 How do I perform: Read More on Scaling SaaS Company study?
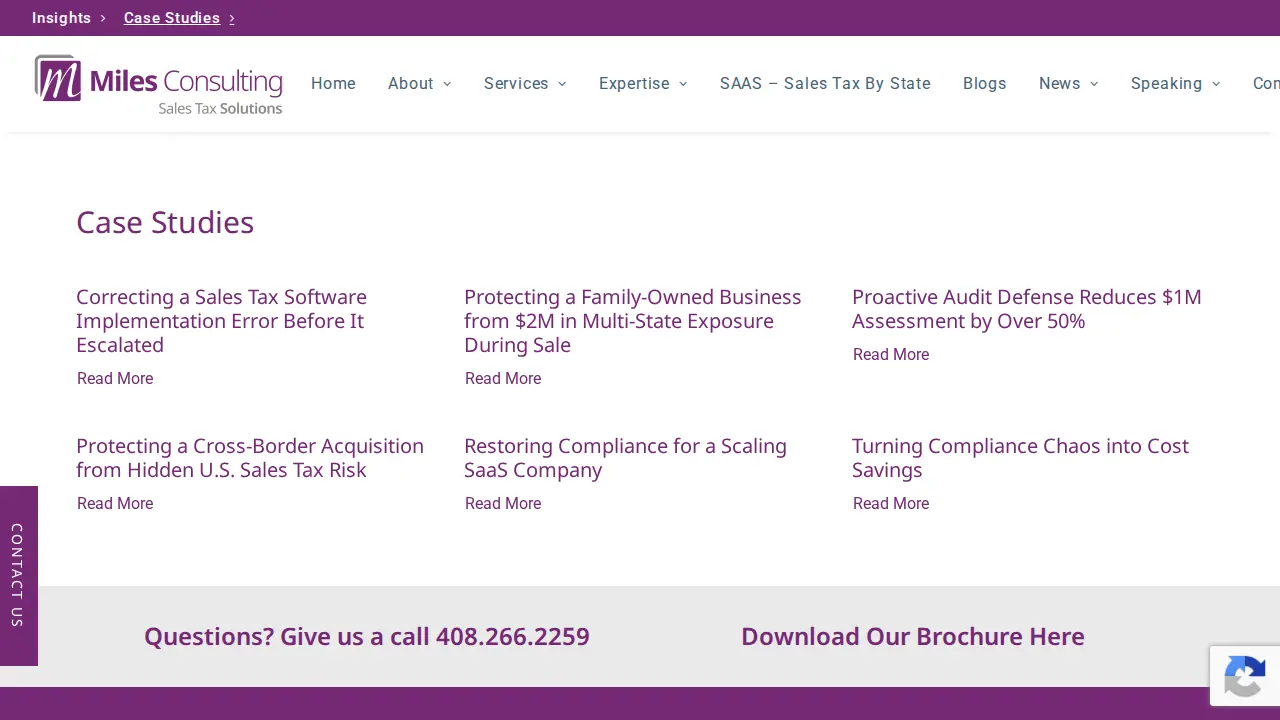[x=503, y=503]
